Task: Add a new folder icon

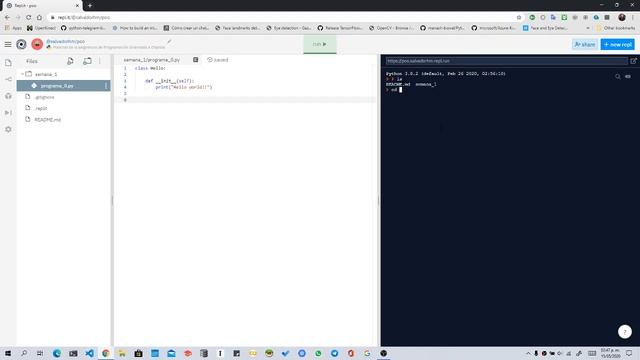Action: coord(87,61)
